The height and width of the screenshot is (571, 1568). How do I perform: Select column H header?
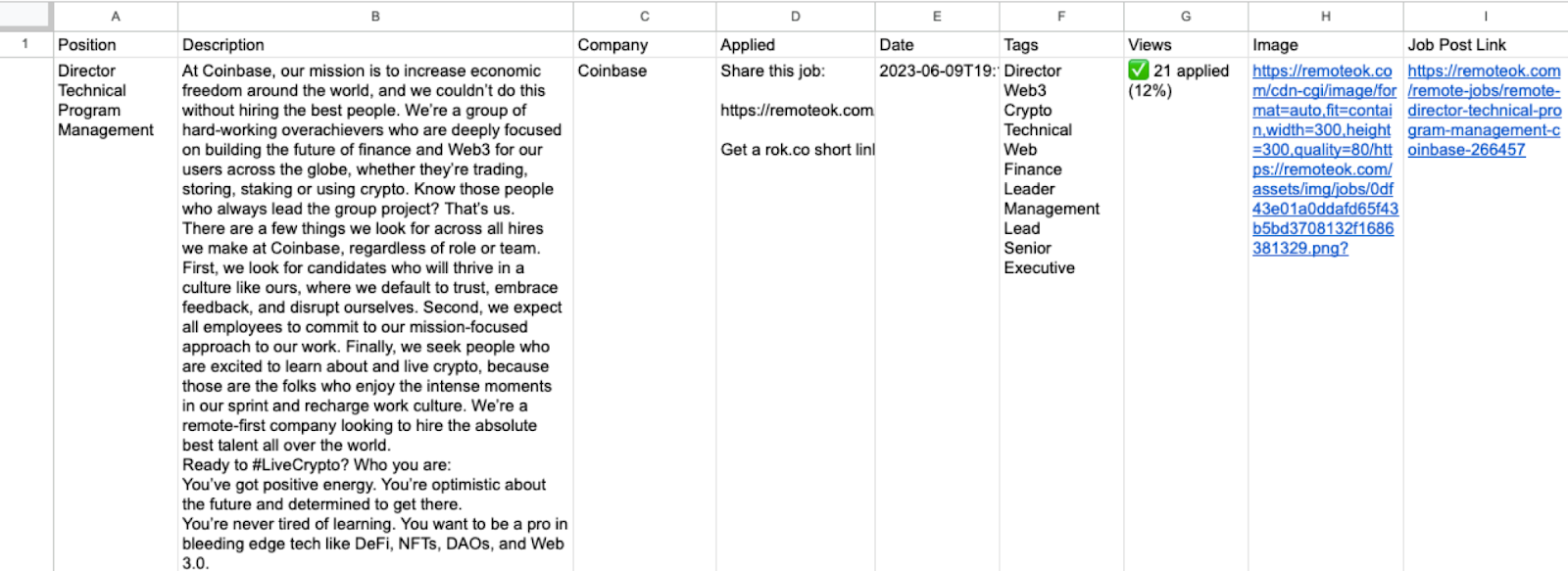pyautogui.click(x=1325, y=16)
